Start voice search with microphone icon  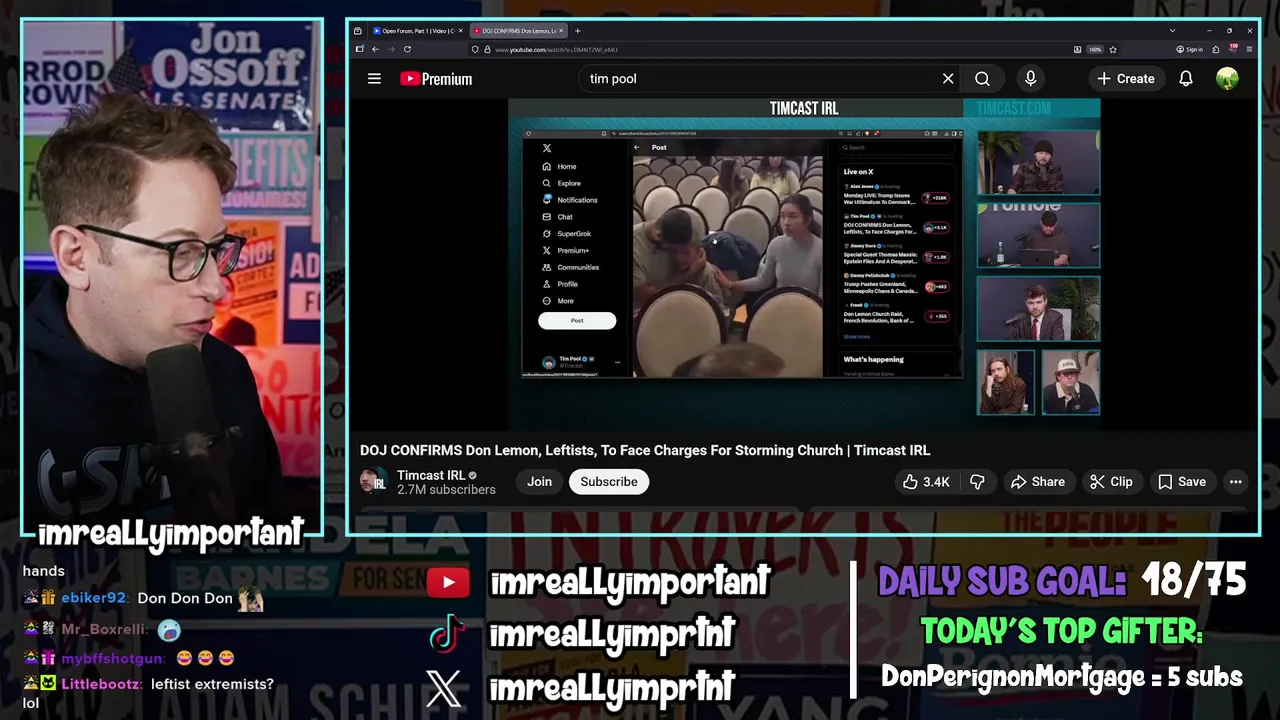point(1030,78)
